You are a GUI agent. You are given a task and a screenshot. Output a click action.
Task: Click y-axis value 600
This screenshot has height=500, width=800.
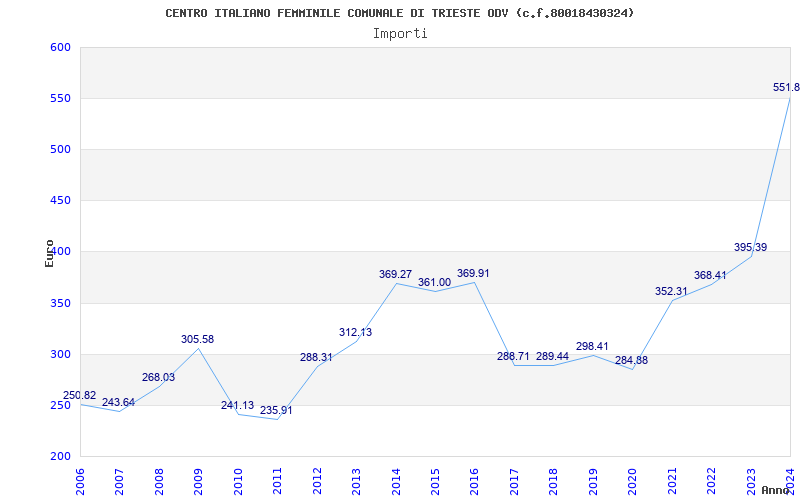60,47
